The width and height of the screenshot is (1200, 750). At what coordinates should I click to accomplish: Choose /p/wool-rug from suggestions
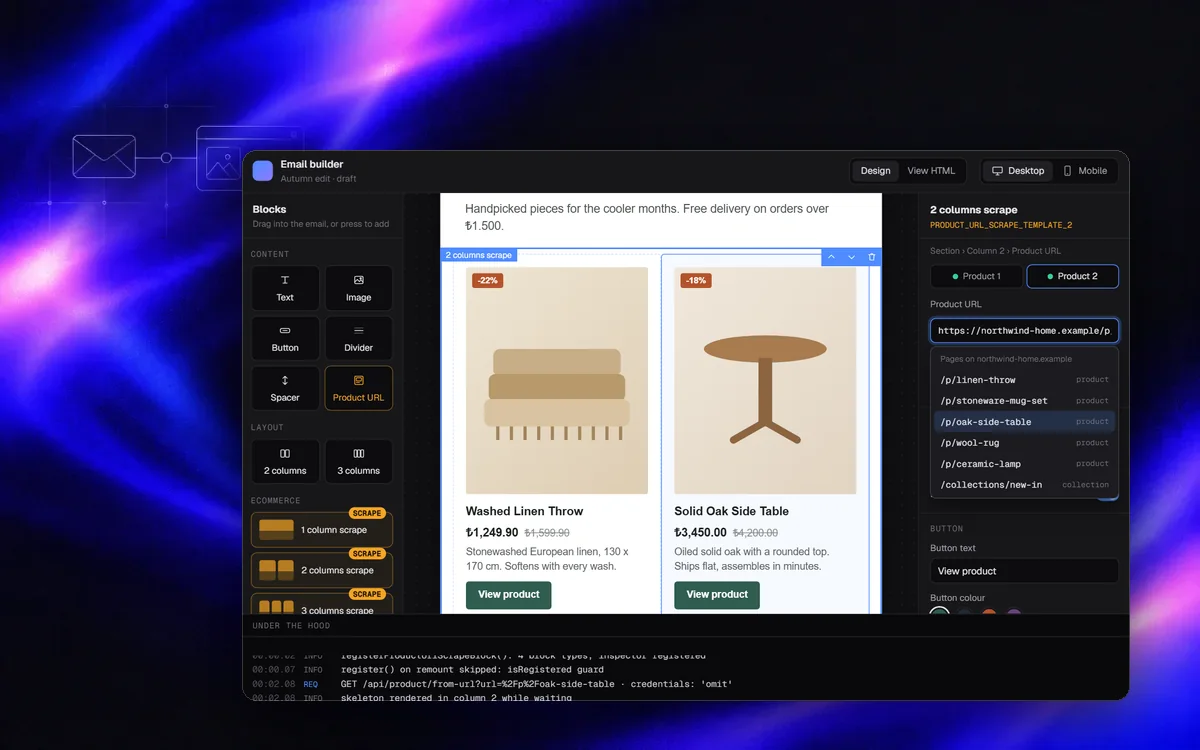1024,443
